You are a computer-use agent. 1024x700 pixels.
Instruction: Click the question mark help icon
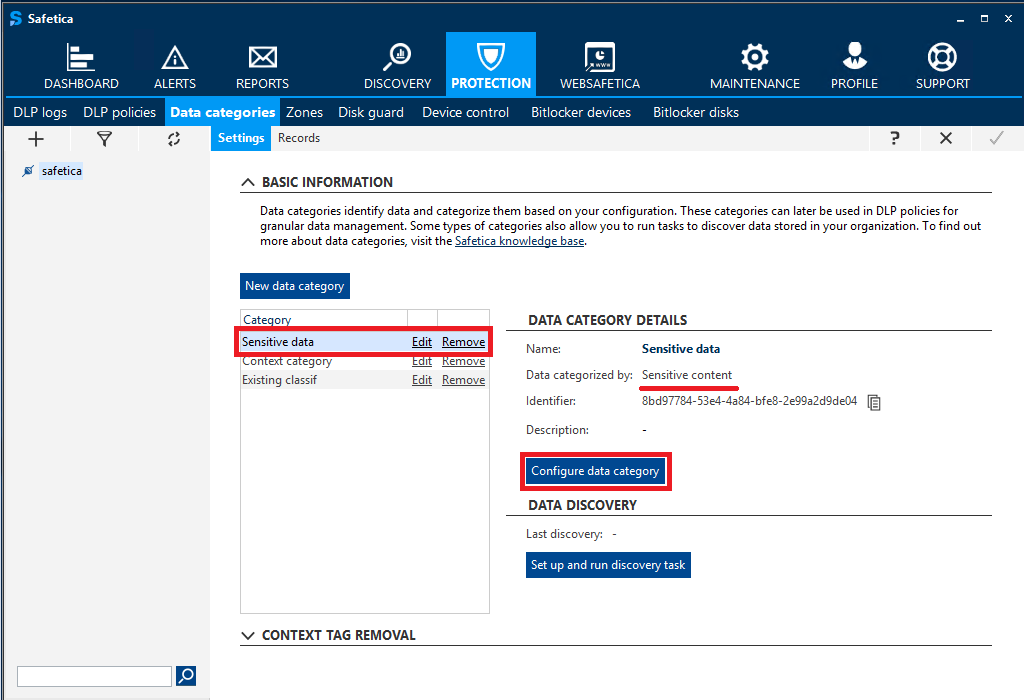(x=895, y=138)
